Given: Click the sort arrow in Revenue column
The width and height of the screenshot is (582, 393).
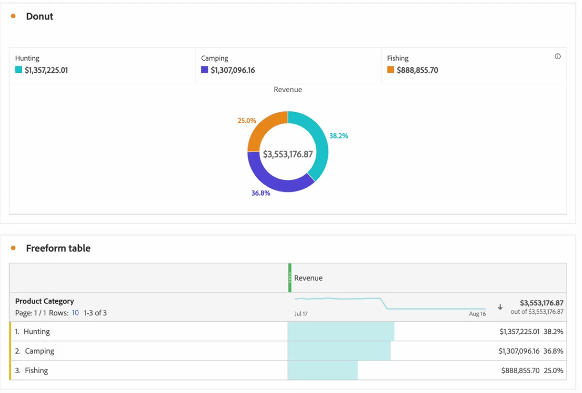Looking at the screenshot, I should point(500,307).
